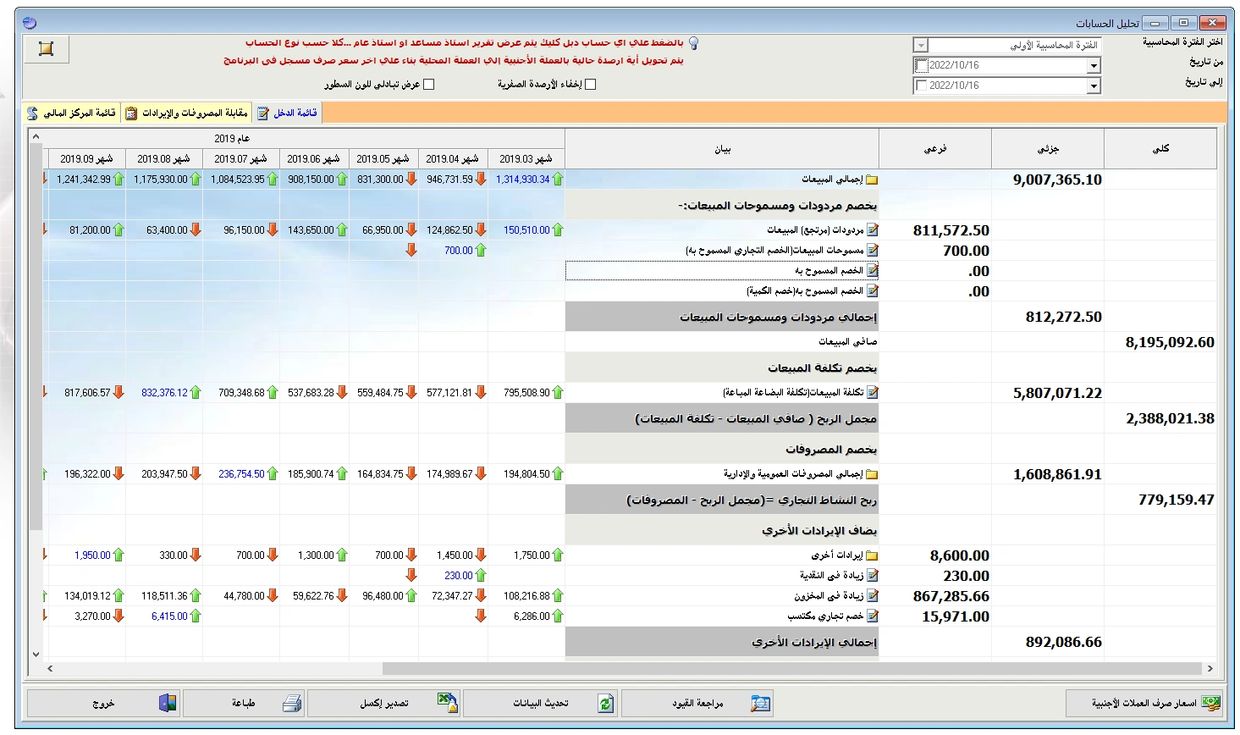Click the yellow frame icon button at top left
This screenshot has height=735, width=1240.
click(45, 48)
